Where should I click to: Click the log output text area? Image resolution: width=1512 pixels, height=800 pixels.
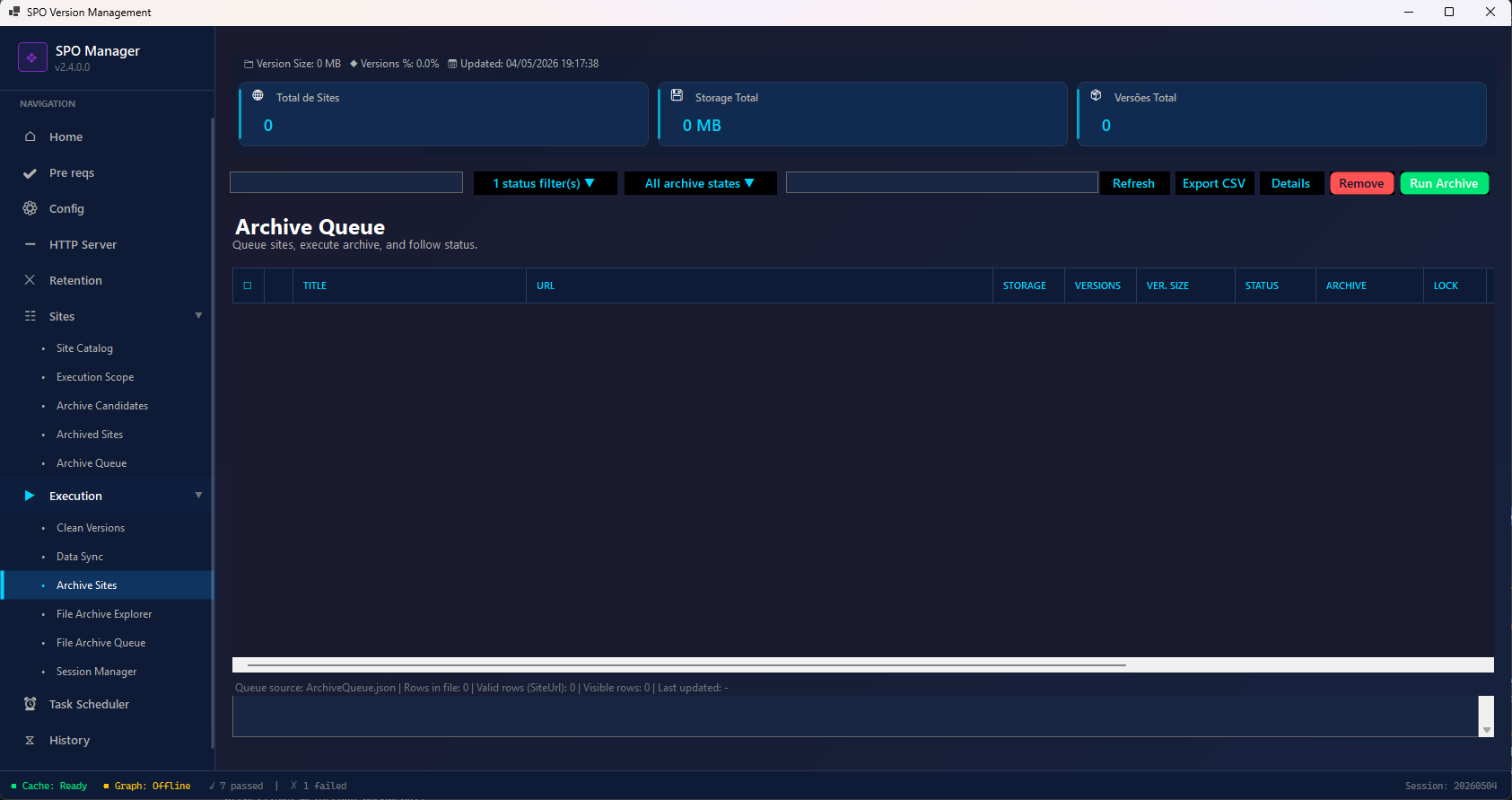[855, 716]
